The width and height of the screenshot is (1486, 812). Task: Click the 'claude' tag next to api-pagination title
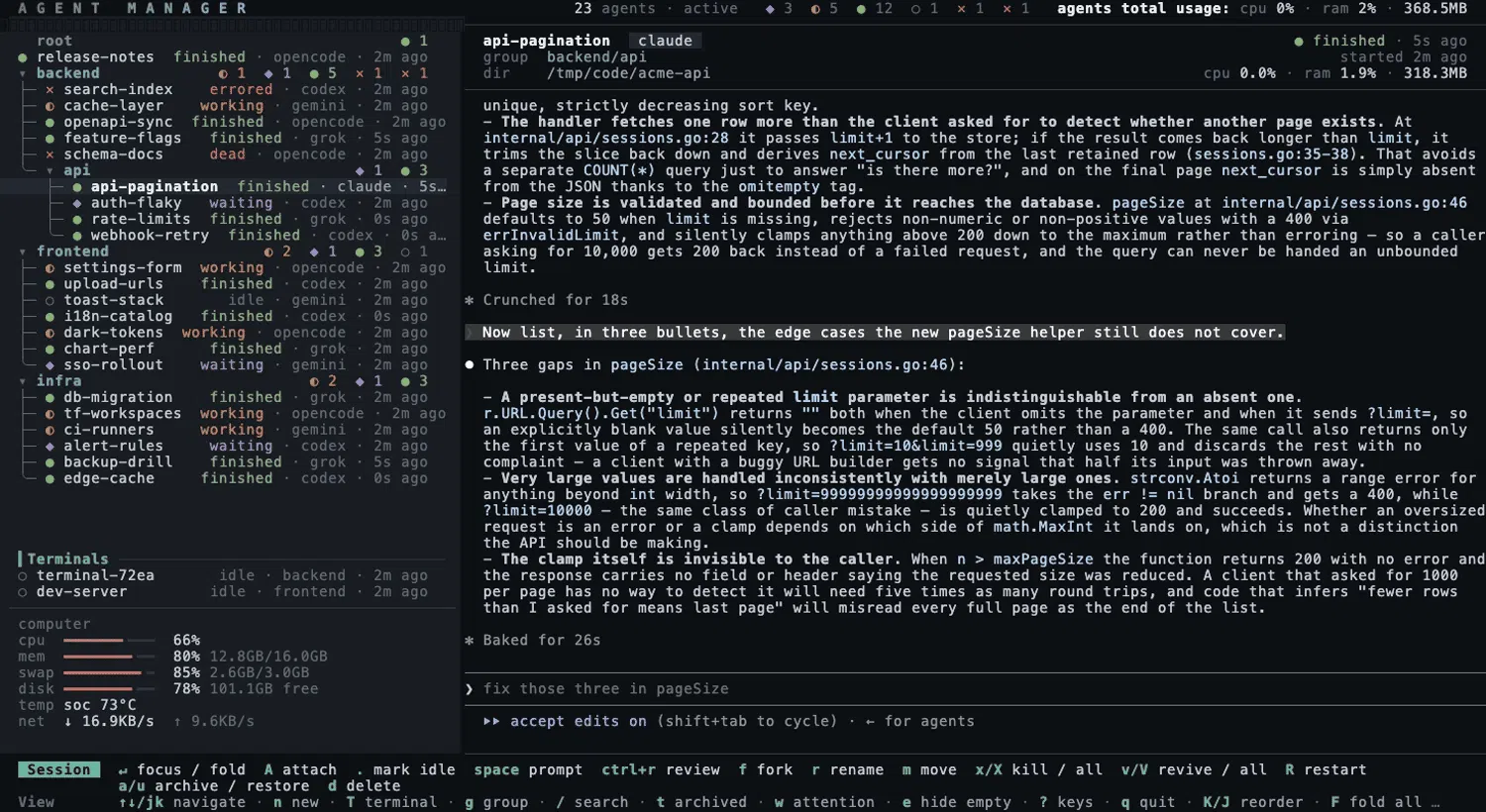[665, 41]
